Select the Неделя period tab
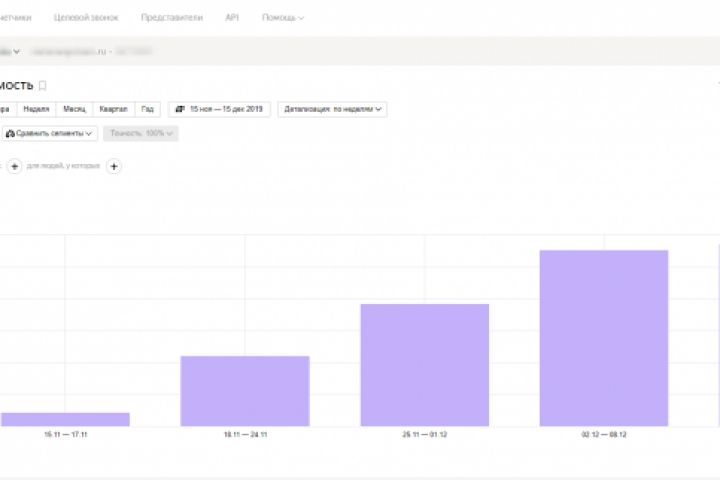This screenshot has height=480, width=720. [36, 109]
